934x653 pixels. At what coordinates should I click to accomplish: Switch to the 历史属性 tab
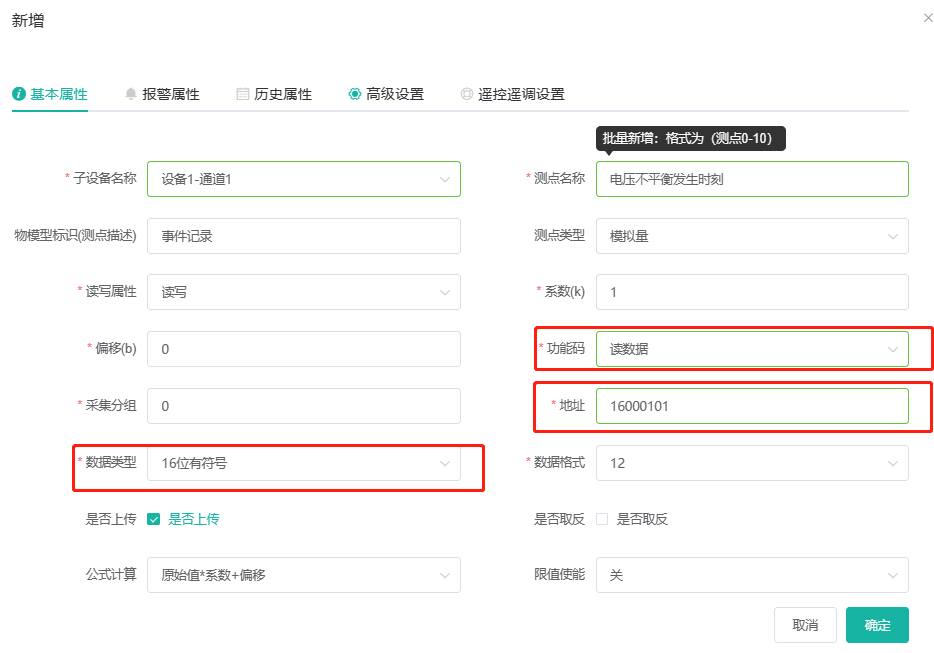[282, 94]
